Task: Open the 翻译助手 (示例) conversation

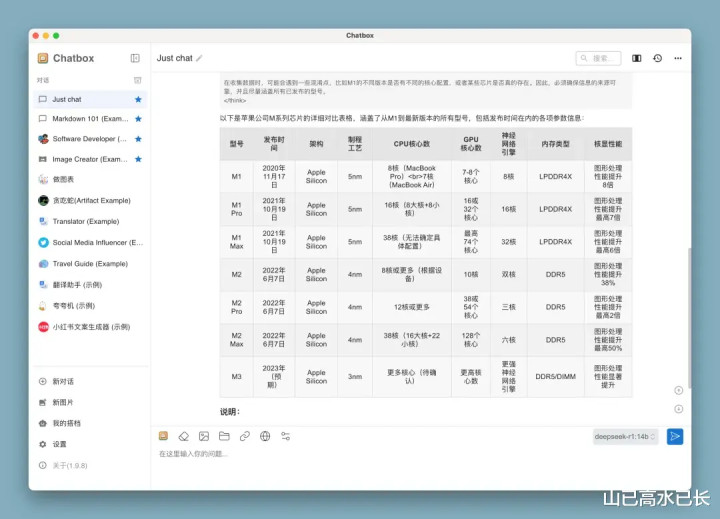Action: tap(90, 285)
